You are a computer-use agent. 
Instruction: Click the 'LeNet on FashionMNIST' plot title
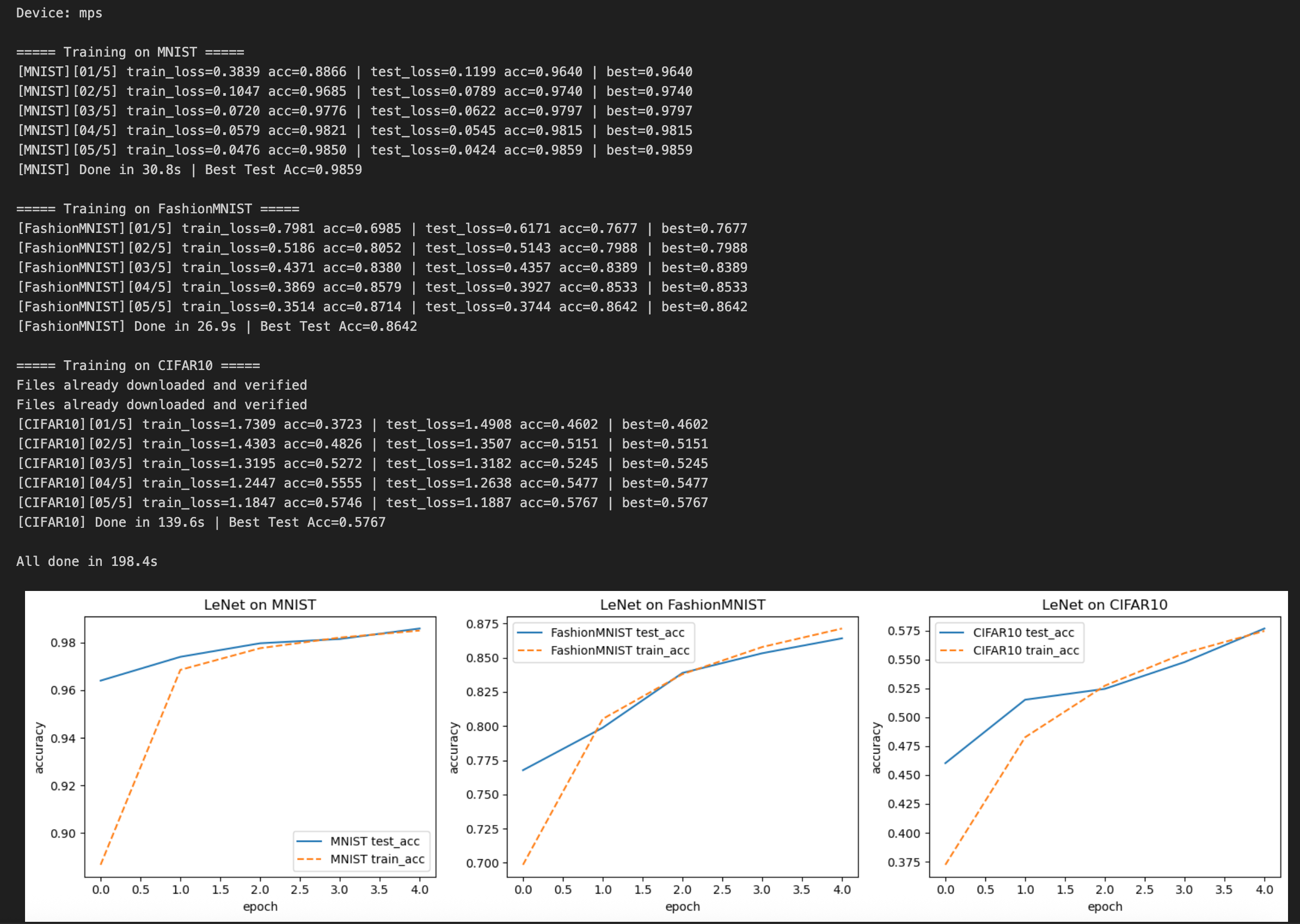(x=683, y=605)
